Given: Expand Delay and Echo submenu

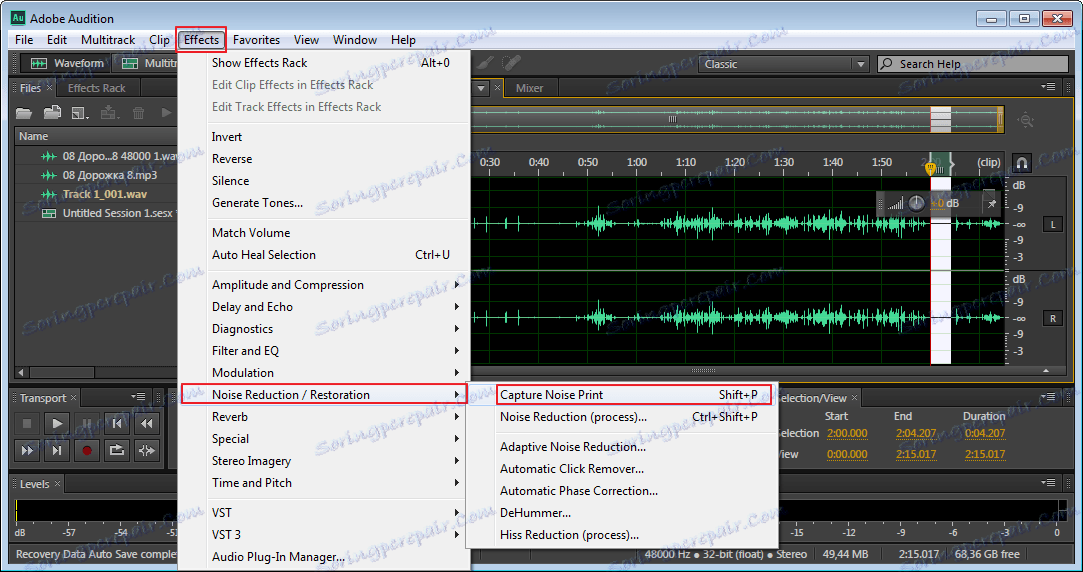Looking at the screenshot, I should tap(325, 307).
